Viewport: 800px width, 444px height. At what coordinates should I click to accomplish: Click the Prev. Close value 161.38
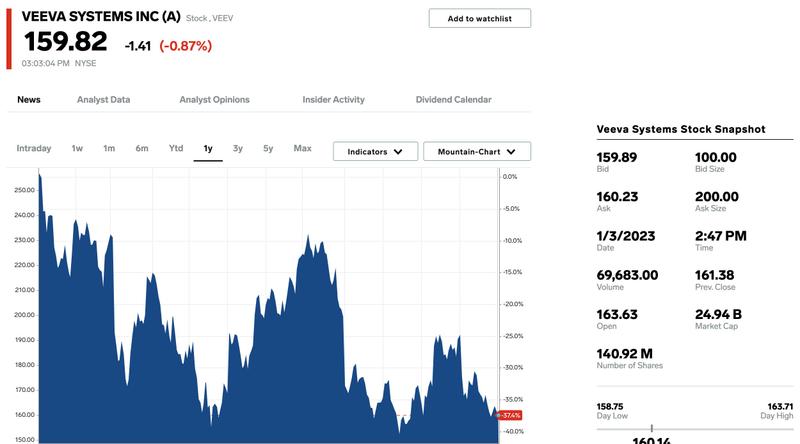pos(714,275)
